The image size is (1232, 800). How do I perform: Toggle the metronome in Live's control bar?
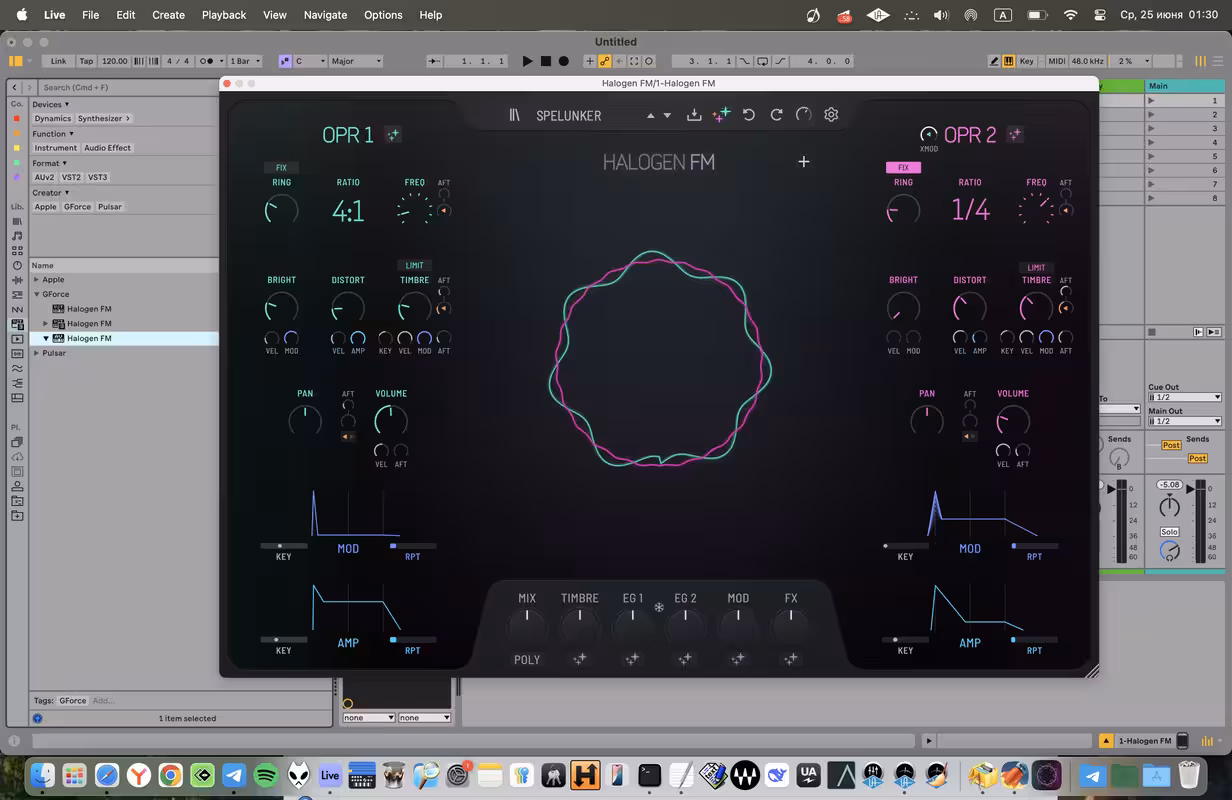click(207, 61)
